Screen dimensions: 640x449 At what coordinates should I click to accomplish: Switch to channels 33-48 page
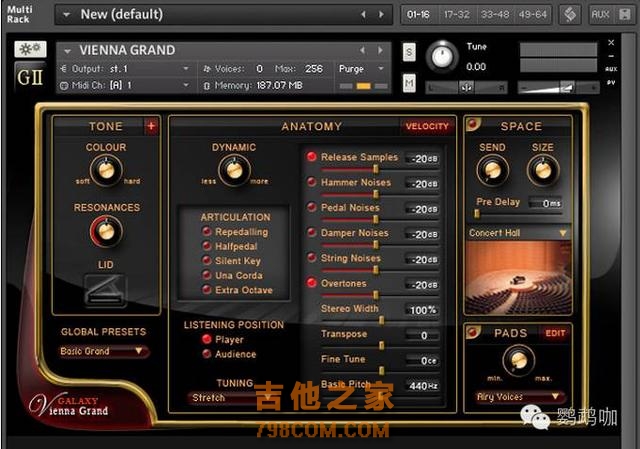tap(495, 15)
